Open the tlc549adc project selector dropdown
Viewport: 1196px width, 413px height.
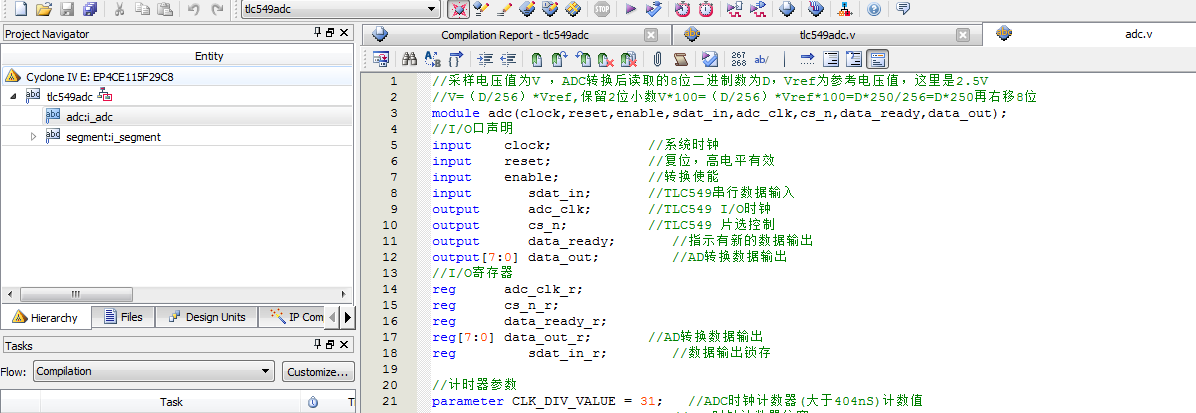(x=340, y=9)
